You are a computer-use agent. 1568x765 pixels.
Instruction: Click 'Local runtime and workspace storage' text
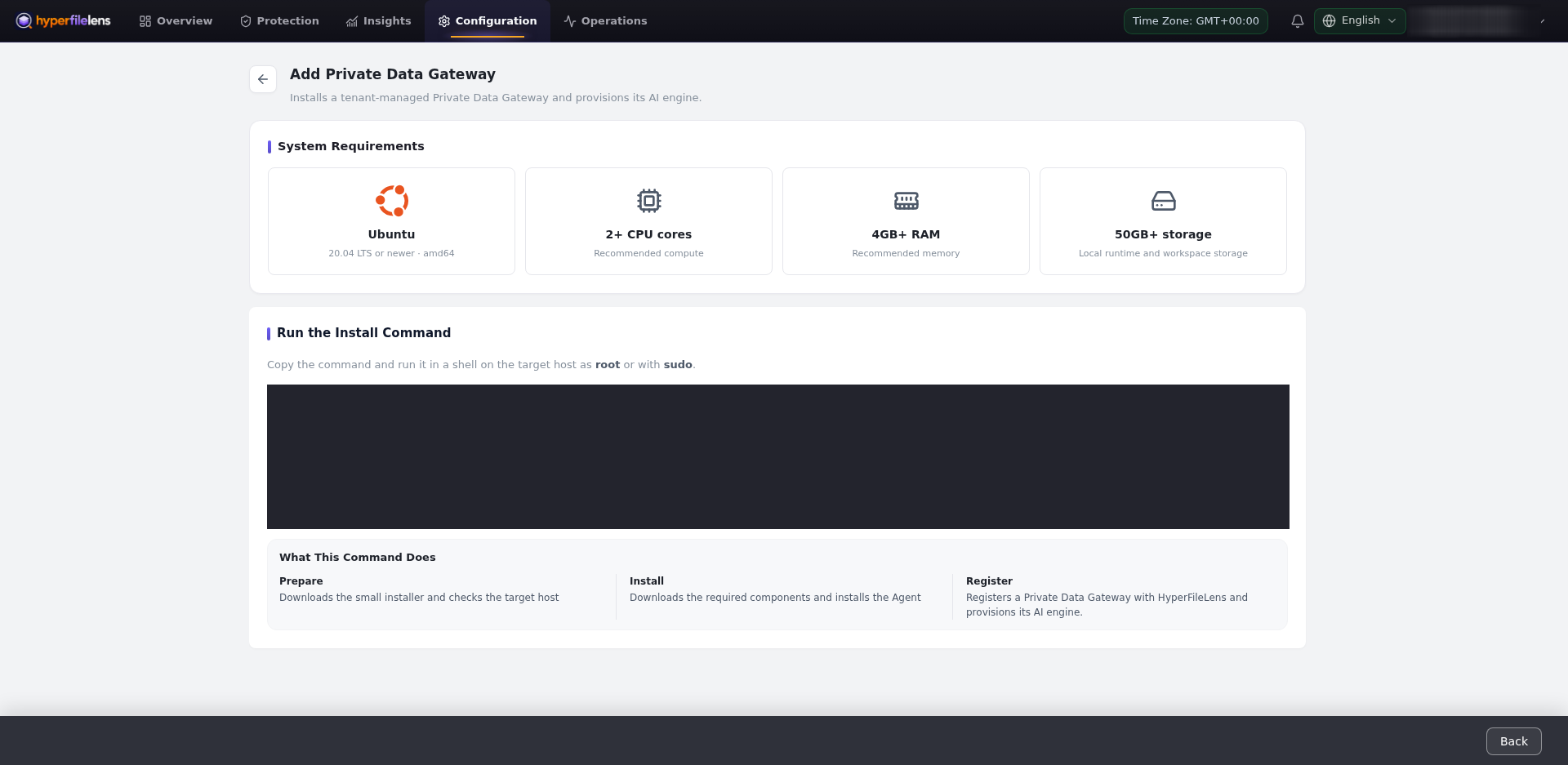click(1163, 254)
